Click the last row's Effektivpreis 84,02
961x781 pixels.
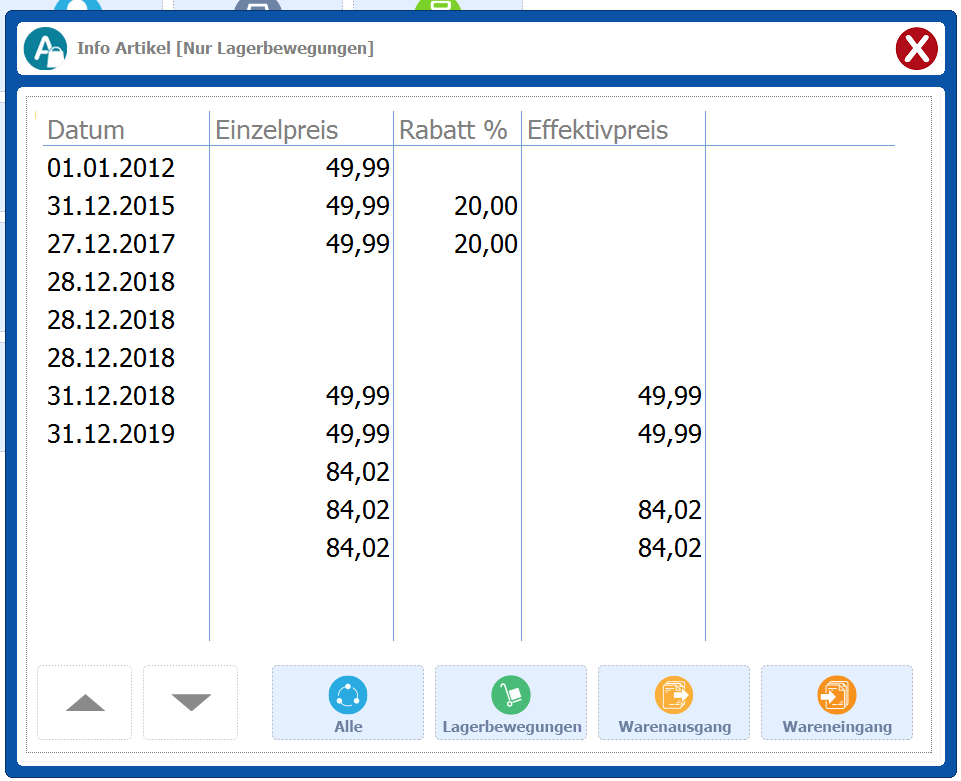670,548
